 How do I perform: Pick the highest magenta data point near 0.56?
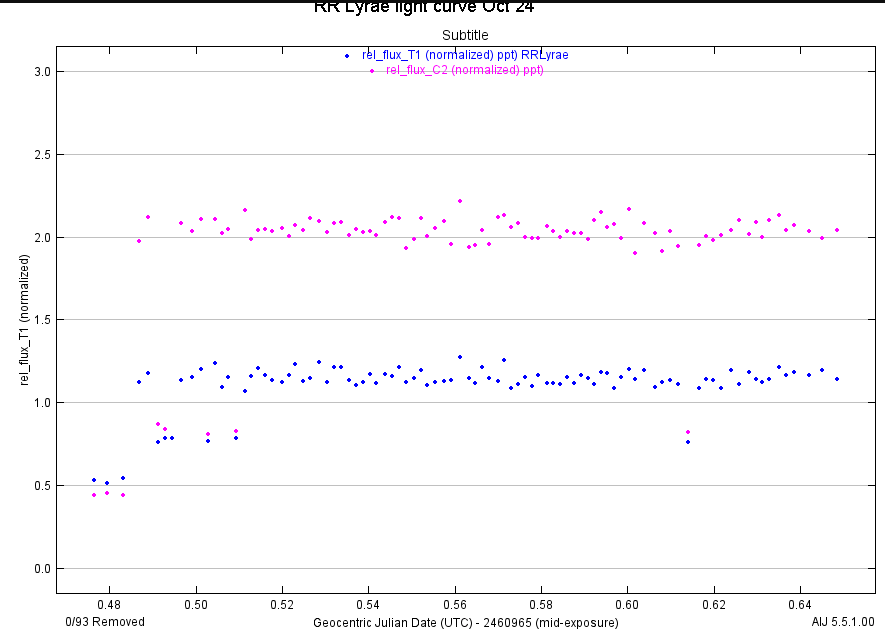pyautogui.click(x=460, y=201)
